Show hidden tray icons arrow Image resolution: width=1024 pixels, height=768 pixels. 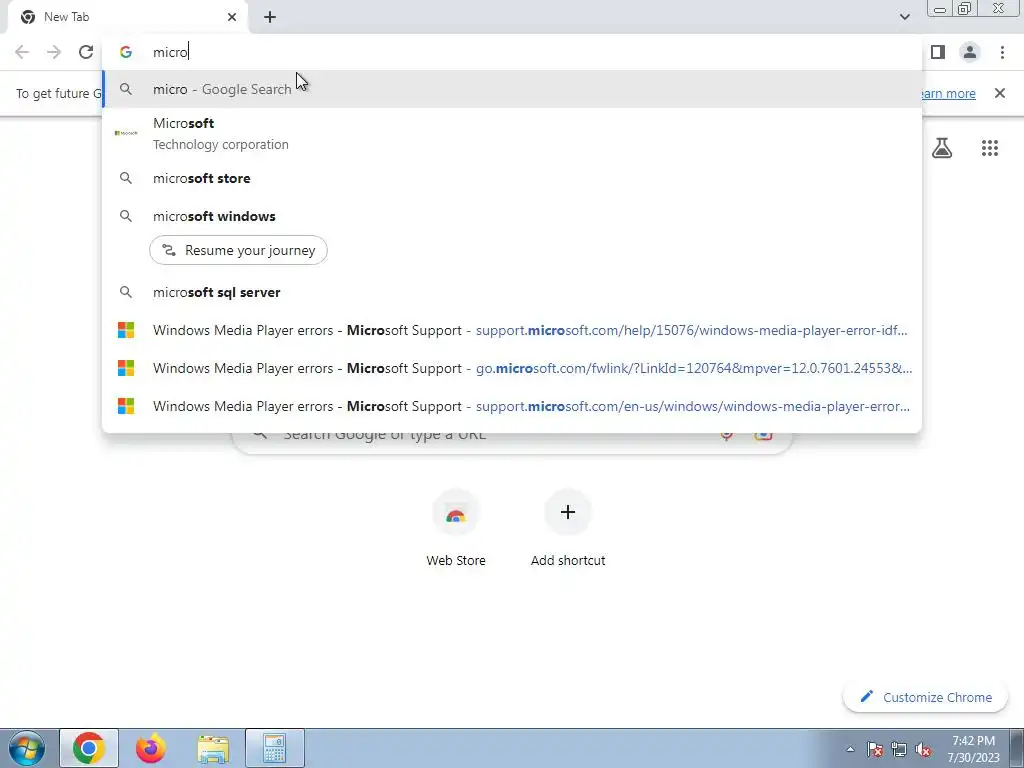(850, 749)
